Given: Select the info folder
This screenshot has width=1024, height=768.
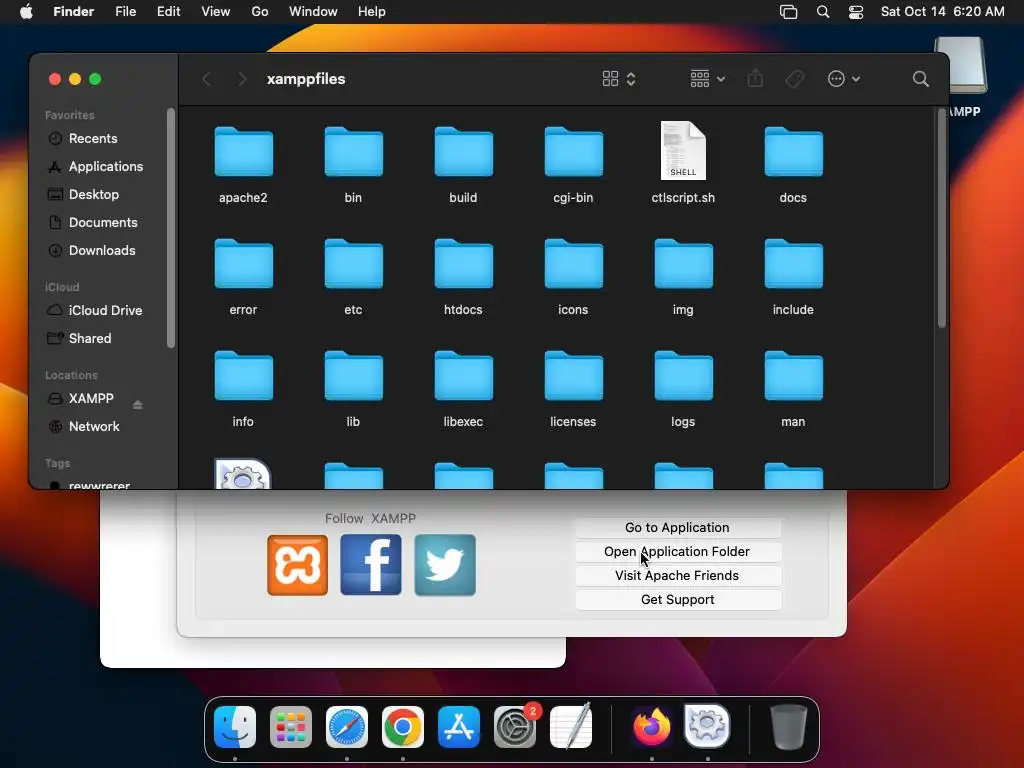Looking at the screenshot, I should point(243,376).
